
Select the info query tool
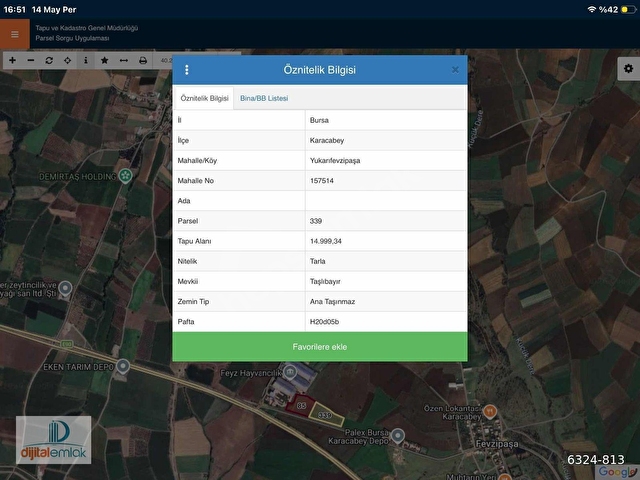click(x=86, y=60)
